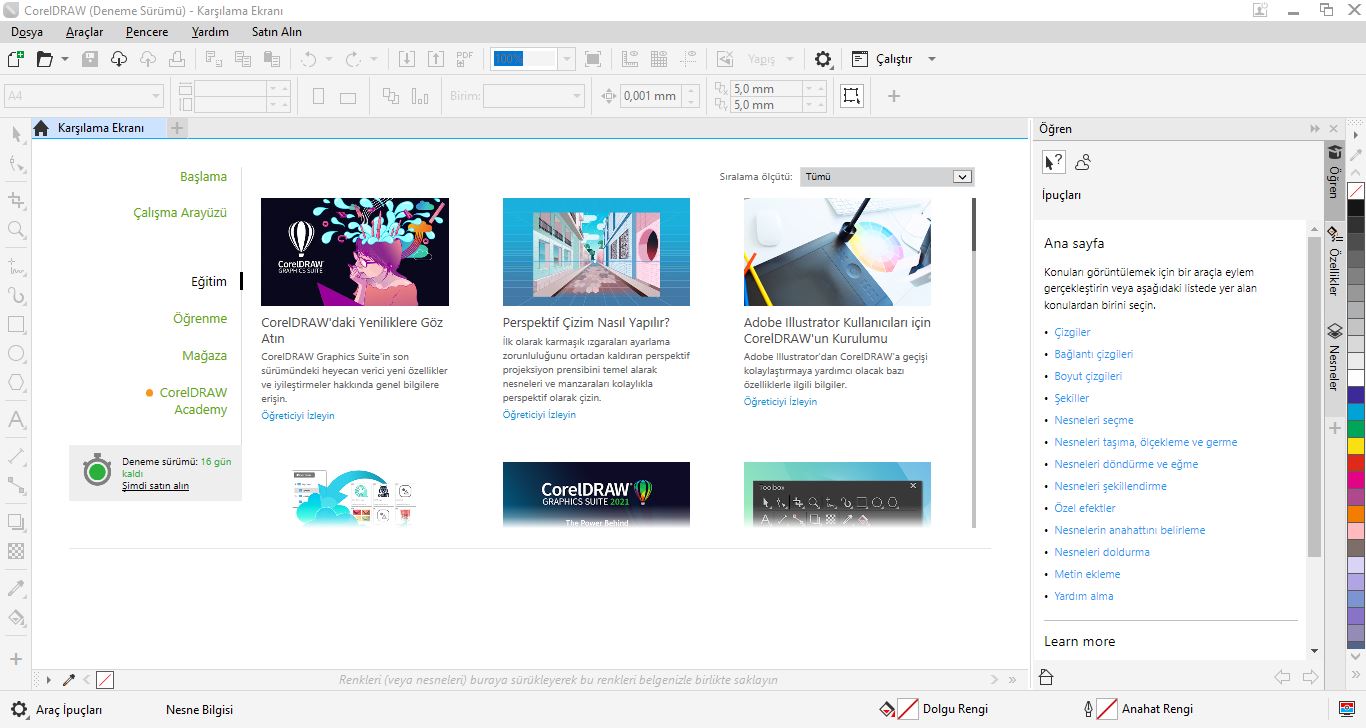Expand the palette end double chevron
This screenshot has width=1366, height=728.
[x=1012, y=680]
